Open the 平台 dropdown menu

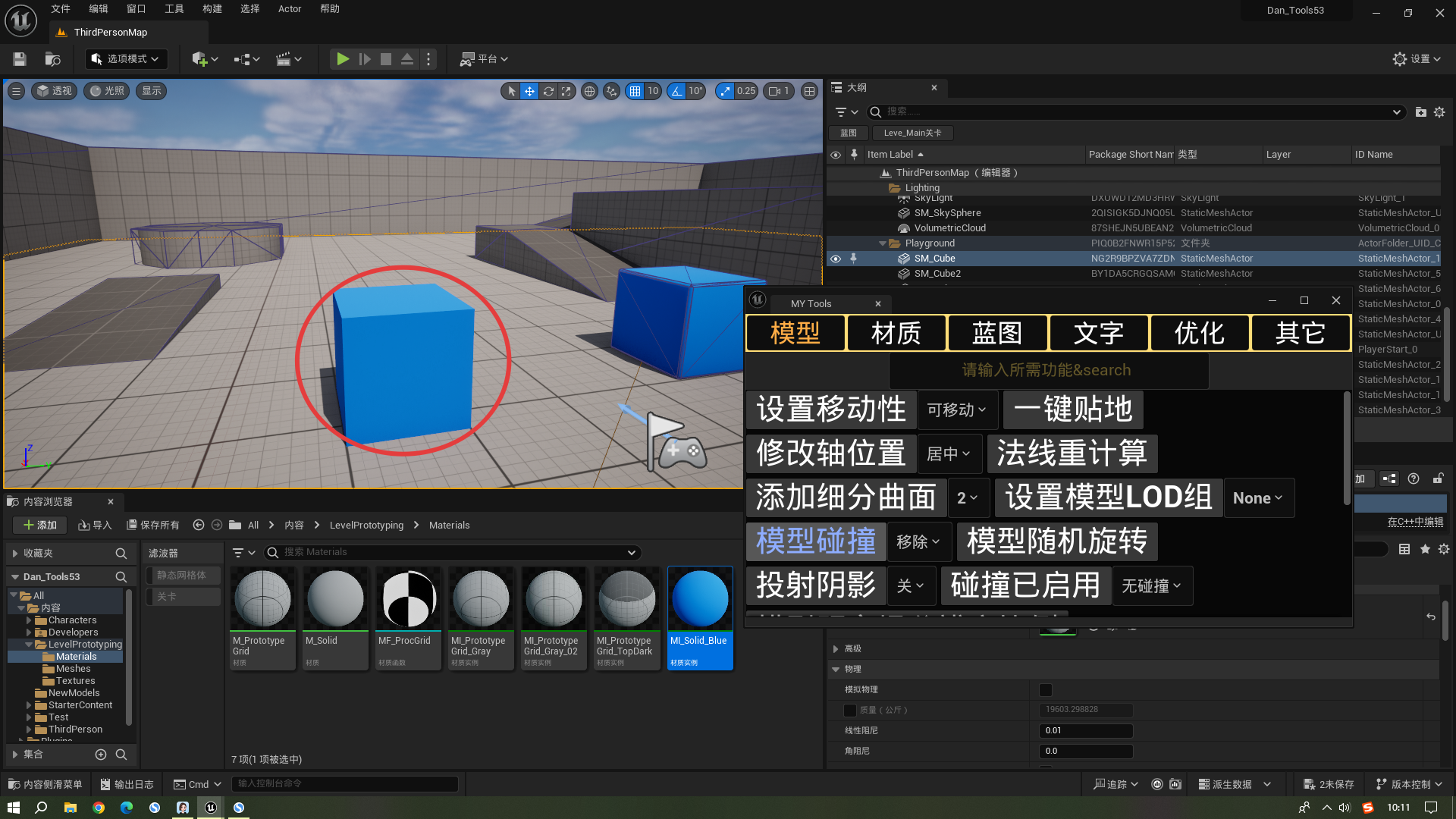484,59
